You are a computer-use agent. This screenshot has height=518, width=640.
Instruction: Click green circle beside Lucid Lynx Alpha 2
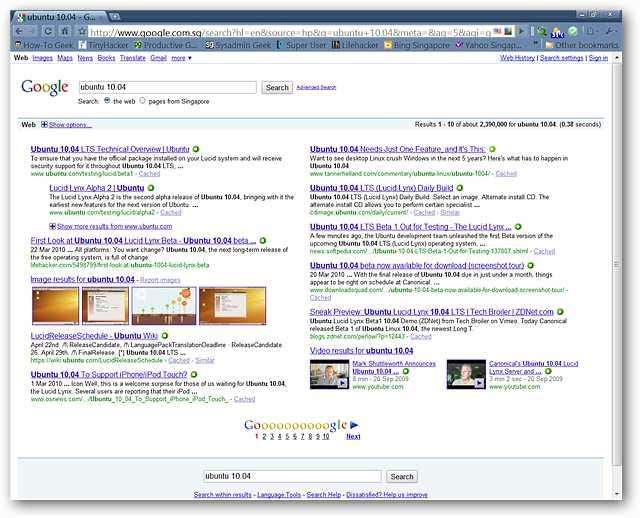[151, 188]
